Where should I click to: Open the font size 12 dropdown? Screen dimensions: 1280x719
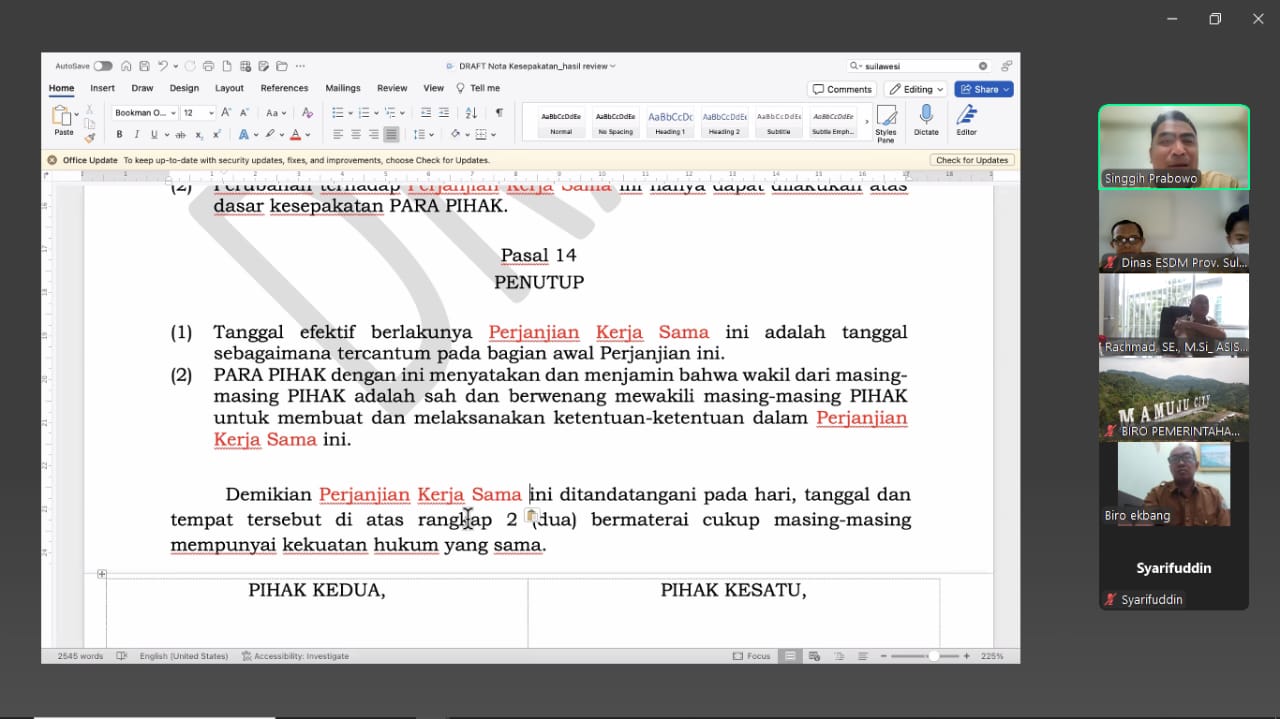click(211, 113)
